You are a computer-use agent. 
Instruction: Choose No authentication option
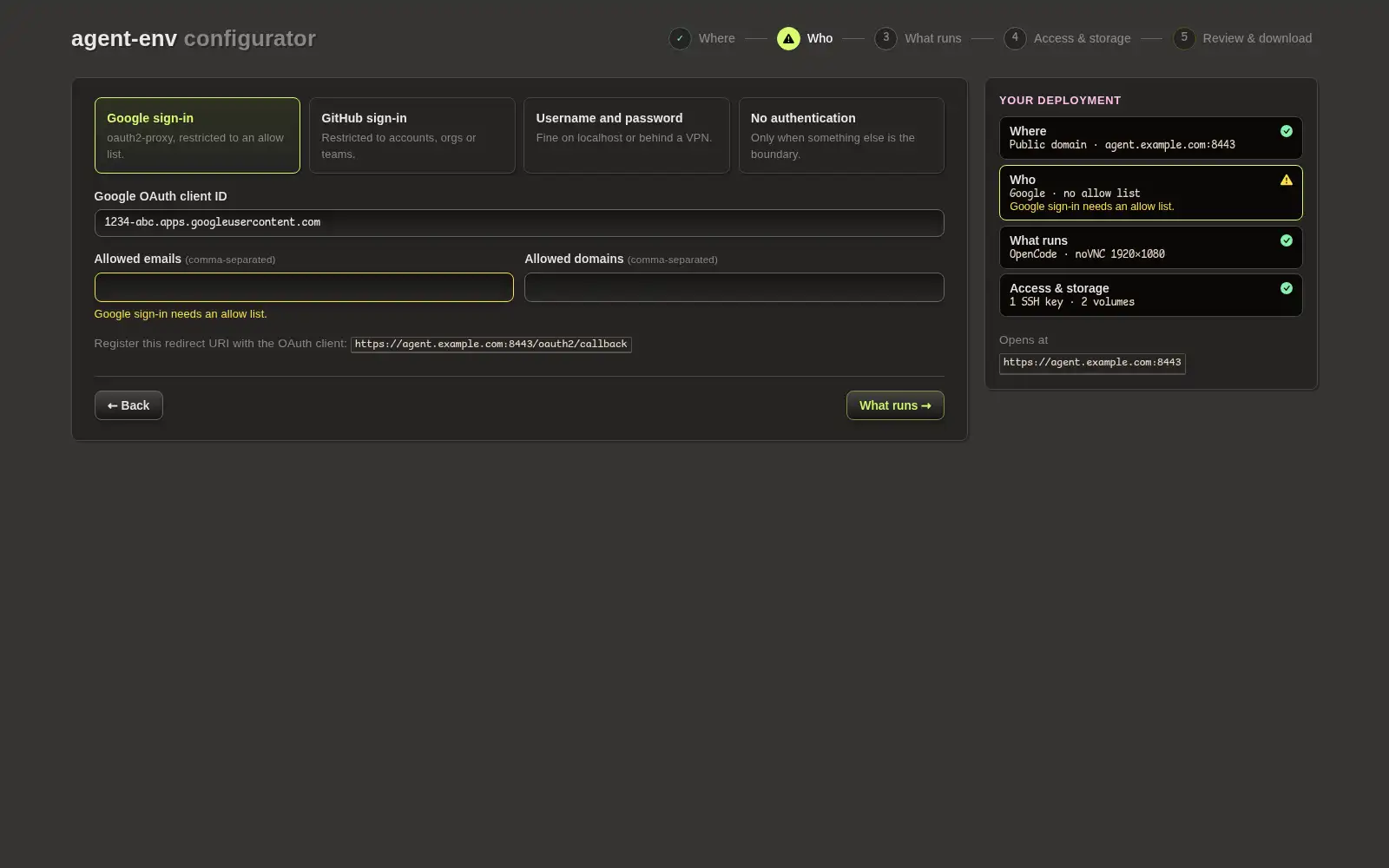841,135
